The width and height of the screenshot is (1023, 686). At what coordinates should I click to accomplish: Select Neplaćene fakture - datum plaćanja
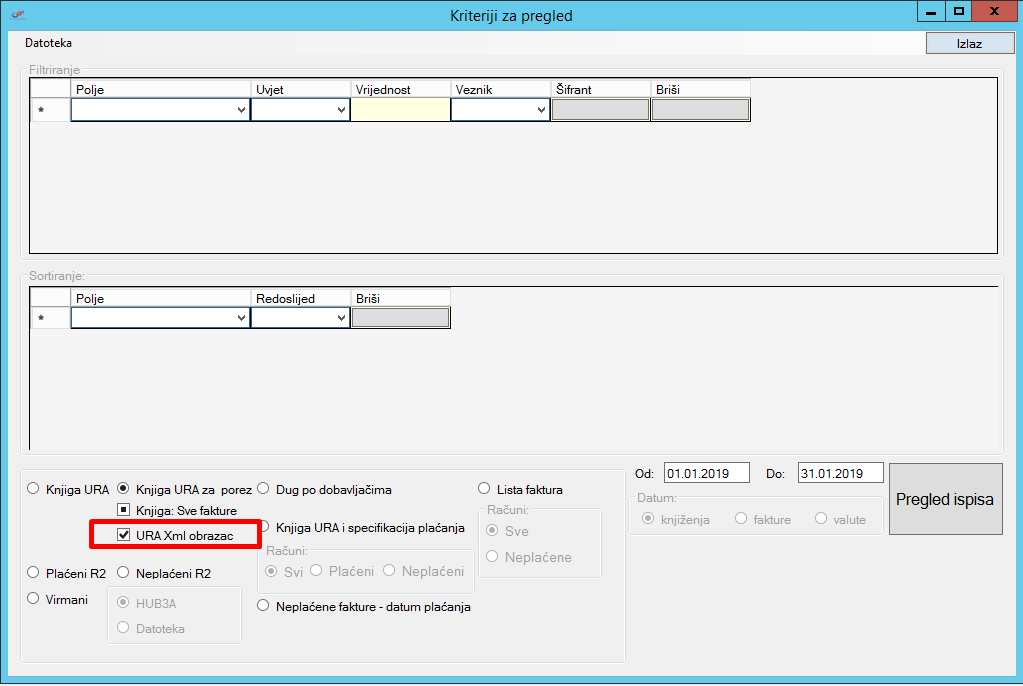click(x=264, y=605)
